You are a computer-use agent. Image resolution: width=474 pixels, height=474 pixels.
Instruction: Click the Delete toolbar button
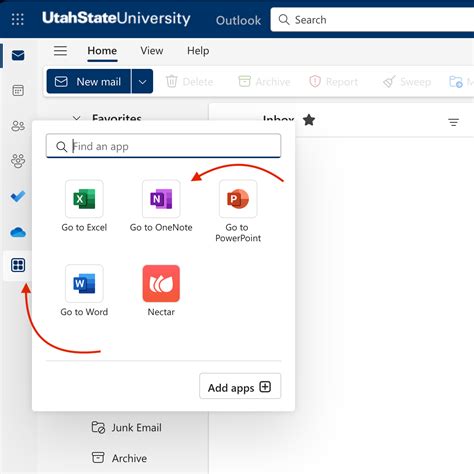189,82
